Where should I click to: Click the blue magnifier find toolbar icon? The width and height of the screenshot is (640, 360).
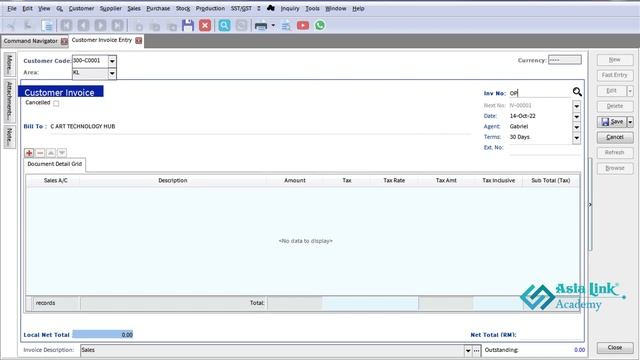[224, 25]
